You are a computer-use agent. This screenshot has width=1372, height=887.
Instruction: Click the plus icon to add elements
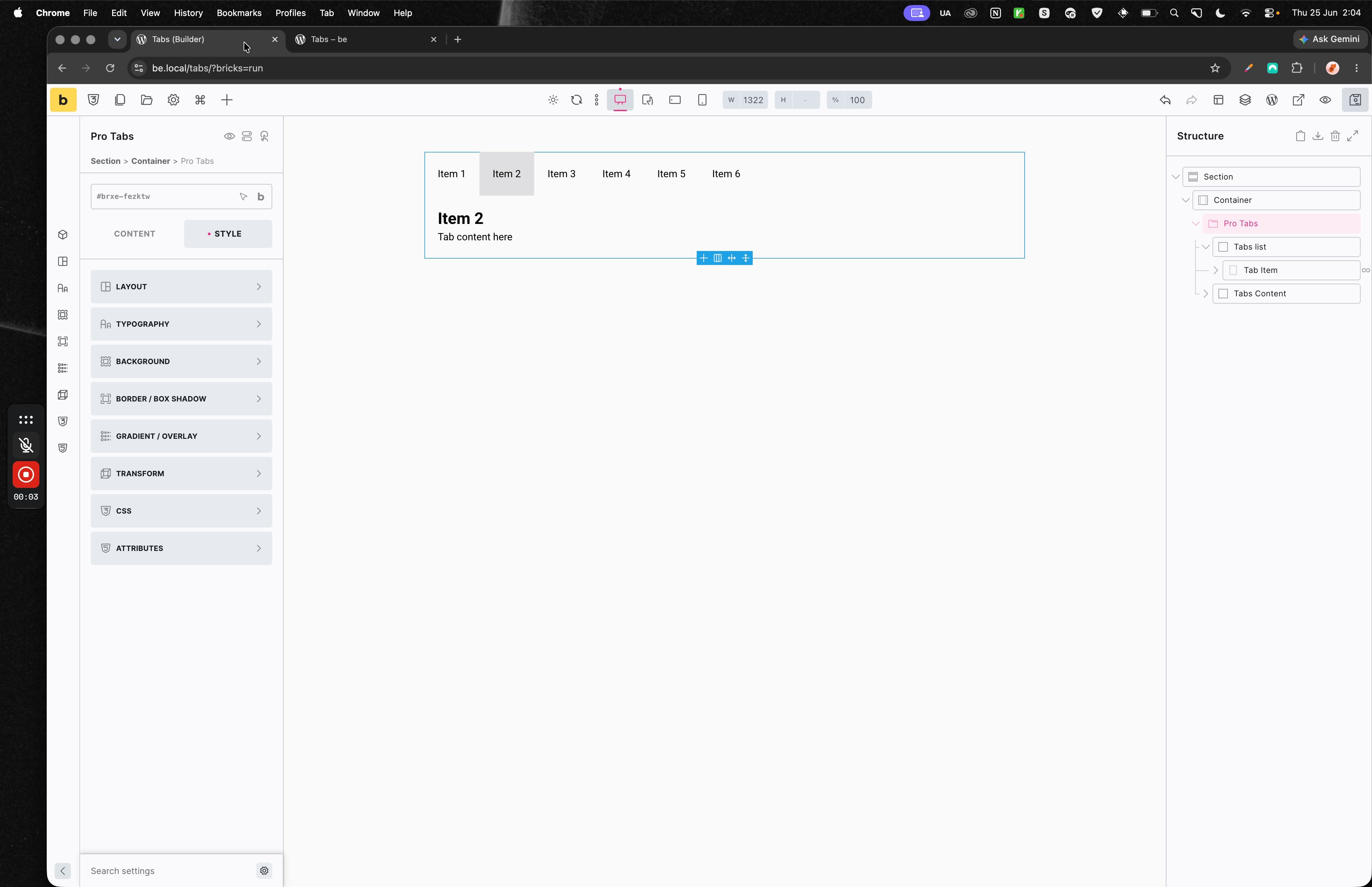[227, 100]
